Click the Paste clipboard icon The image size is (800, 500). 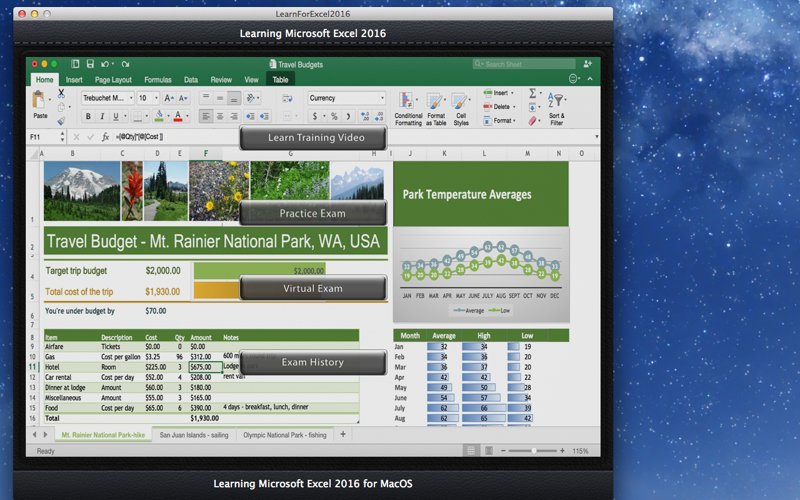[x=39, y=99]
